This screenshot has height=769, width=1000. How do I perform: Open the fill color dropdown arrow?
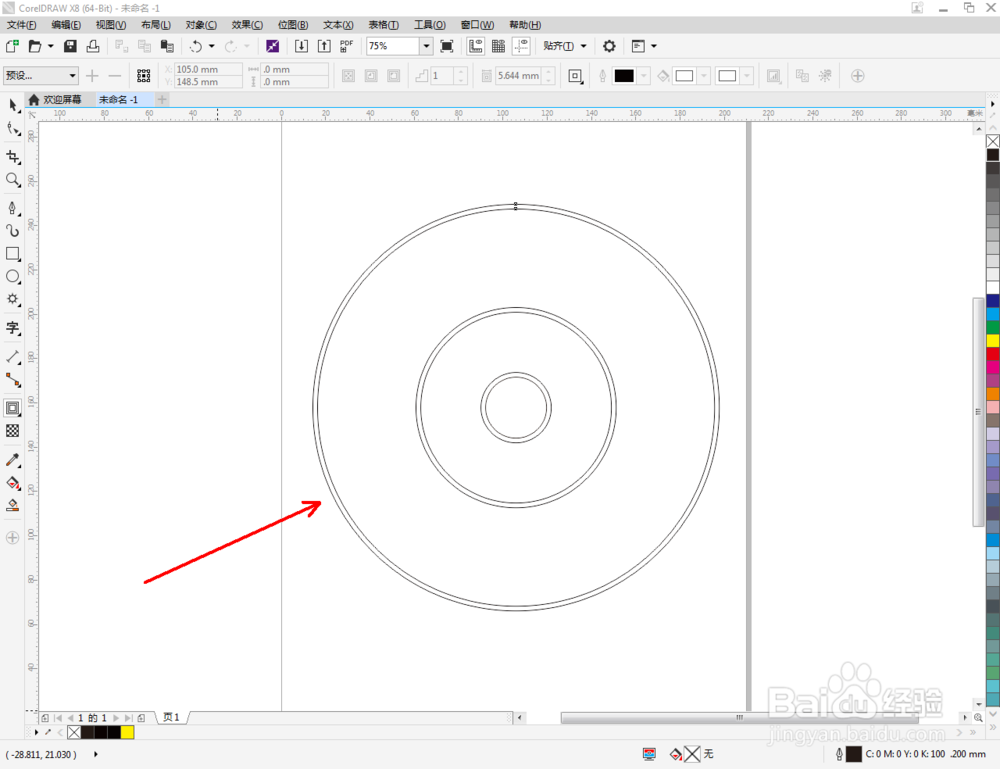click(x=704, y=76)
